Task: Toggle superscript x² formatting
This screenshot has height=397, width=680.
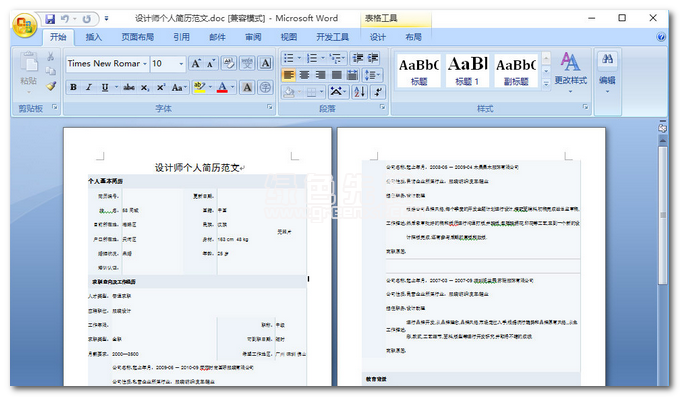Action: [161, 87]
